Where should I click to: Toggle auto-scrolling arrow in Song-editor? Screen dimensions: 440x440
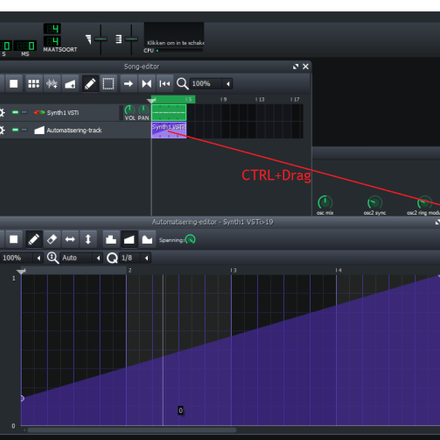click(128, 84)
